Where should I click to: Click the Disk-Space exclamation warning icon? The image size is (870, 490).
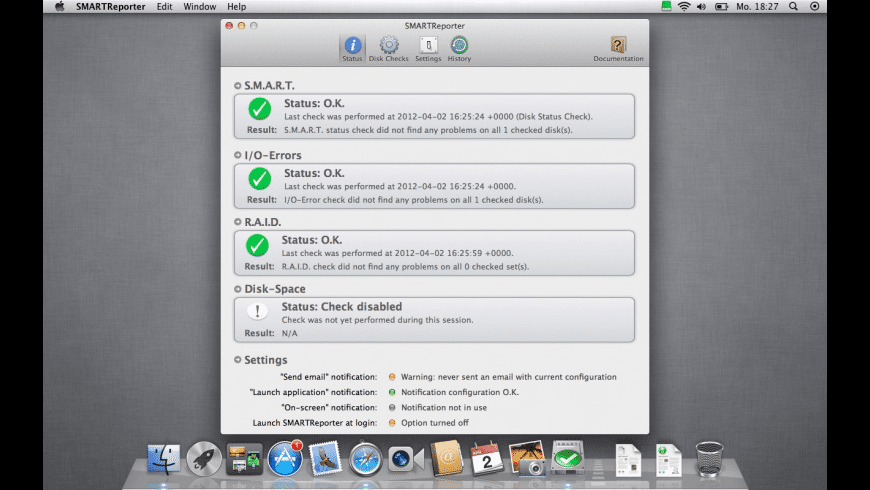258,312
